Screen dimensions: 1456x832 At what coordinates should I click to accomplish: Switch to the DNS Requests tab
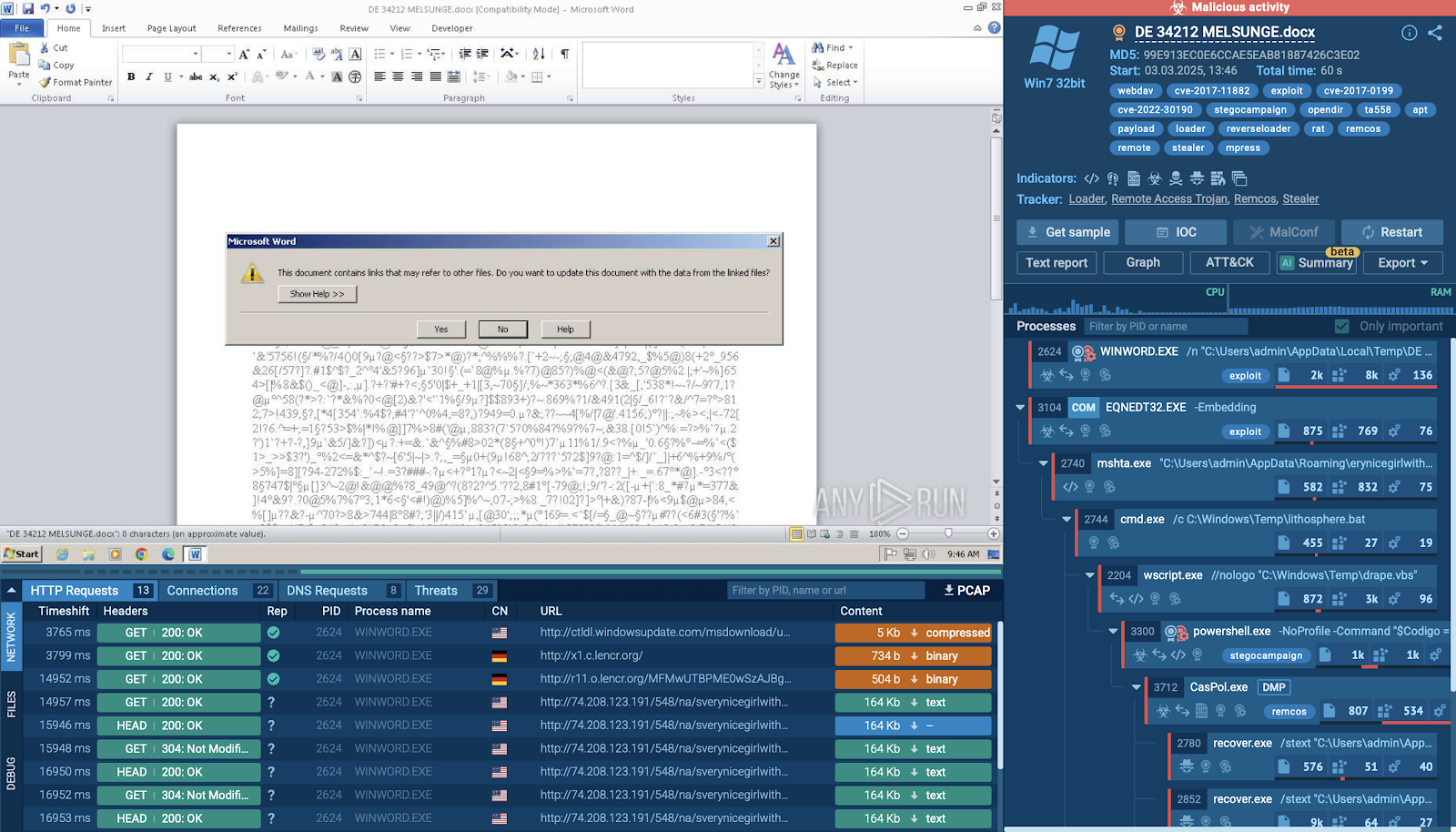click(342, 591)
